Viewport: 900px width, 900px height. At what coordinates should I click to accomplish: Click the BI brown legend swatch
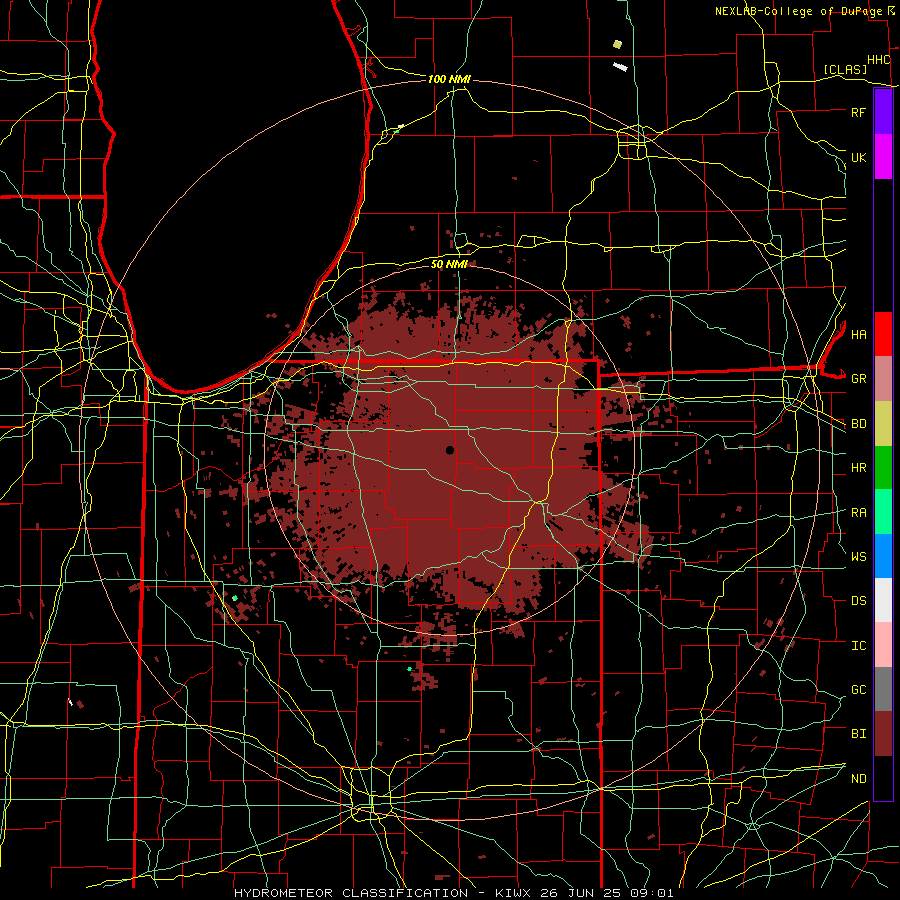click(x=883, y=734)
